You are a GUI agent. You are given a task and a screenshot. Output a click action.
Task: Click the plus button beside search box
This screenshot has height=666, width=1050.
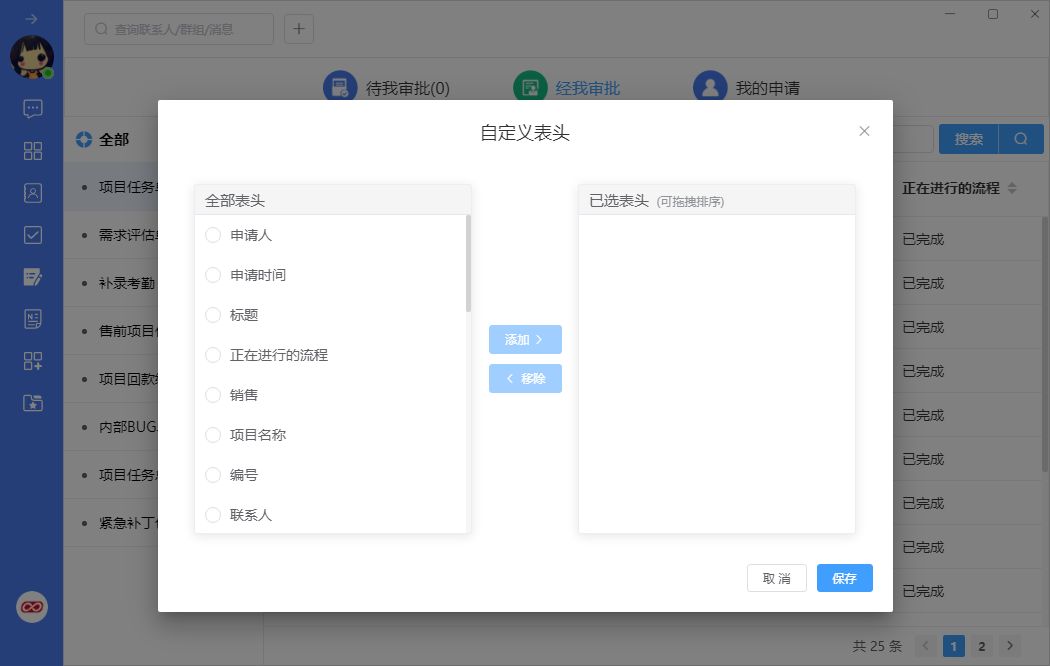point(299,29)
